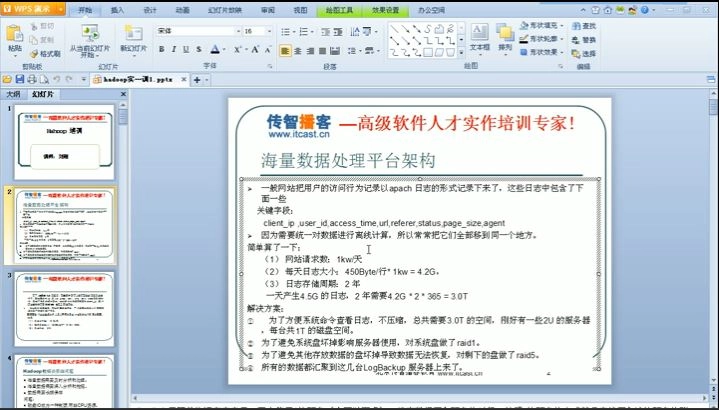The width and height of the screenshot is (719, 410).
Task: Click the superscript X² button
Action: 238,50
